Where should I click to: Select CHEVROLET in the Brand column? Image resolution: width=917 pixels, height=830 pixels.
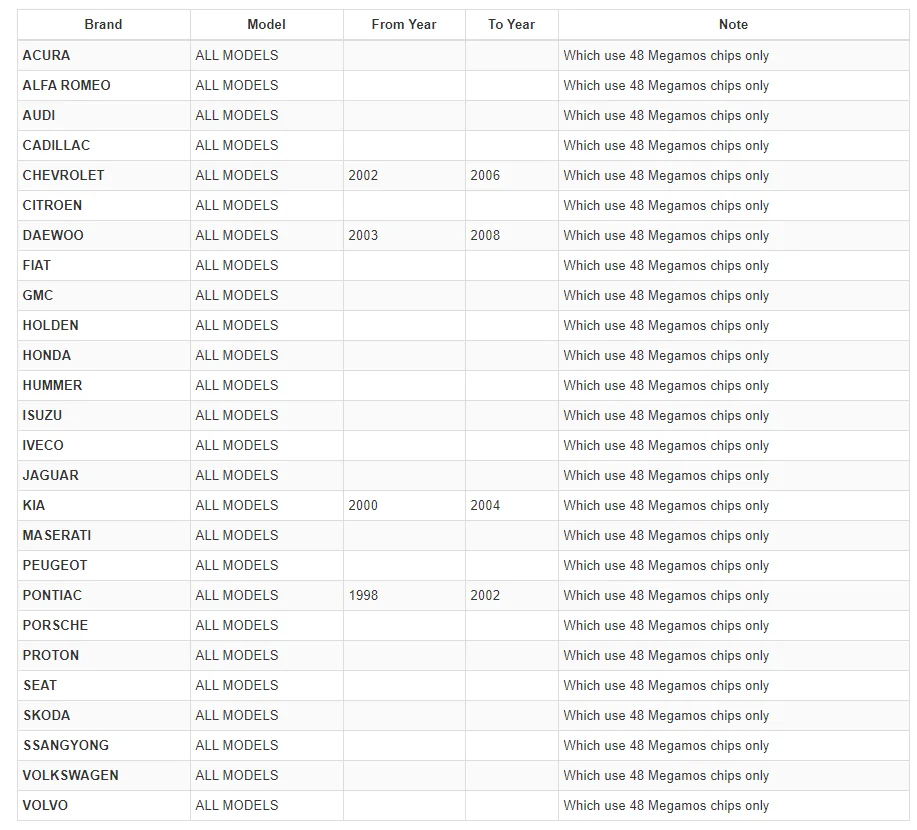64,175
